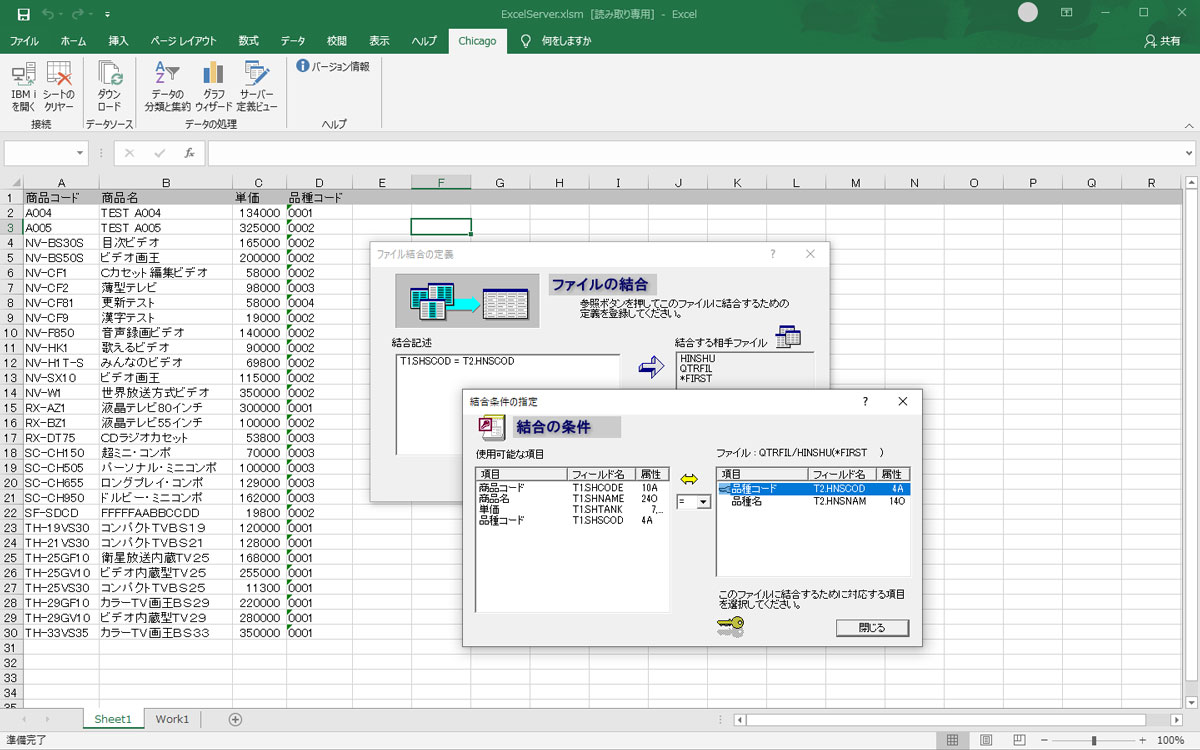This screenshot has height=750, width=1200.
Task: Open the ファイル menu tab
Action: [24, 41]
